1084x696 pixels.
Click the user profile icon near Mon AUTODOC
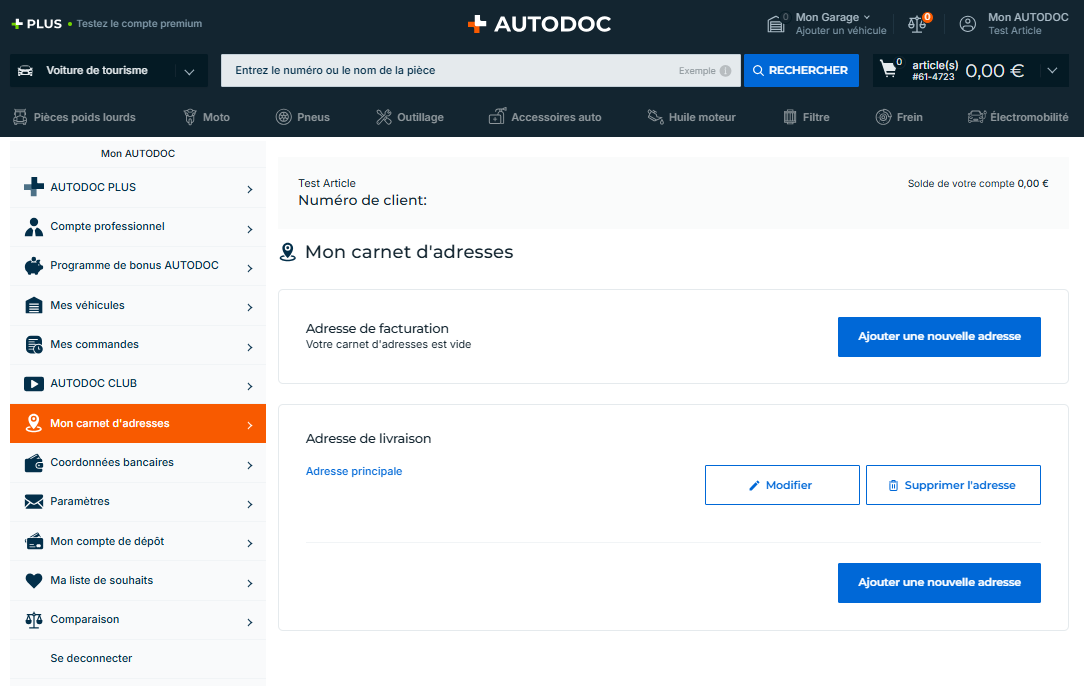[967, 24]
